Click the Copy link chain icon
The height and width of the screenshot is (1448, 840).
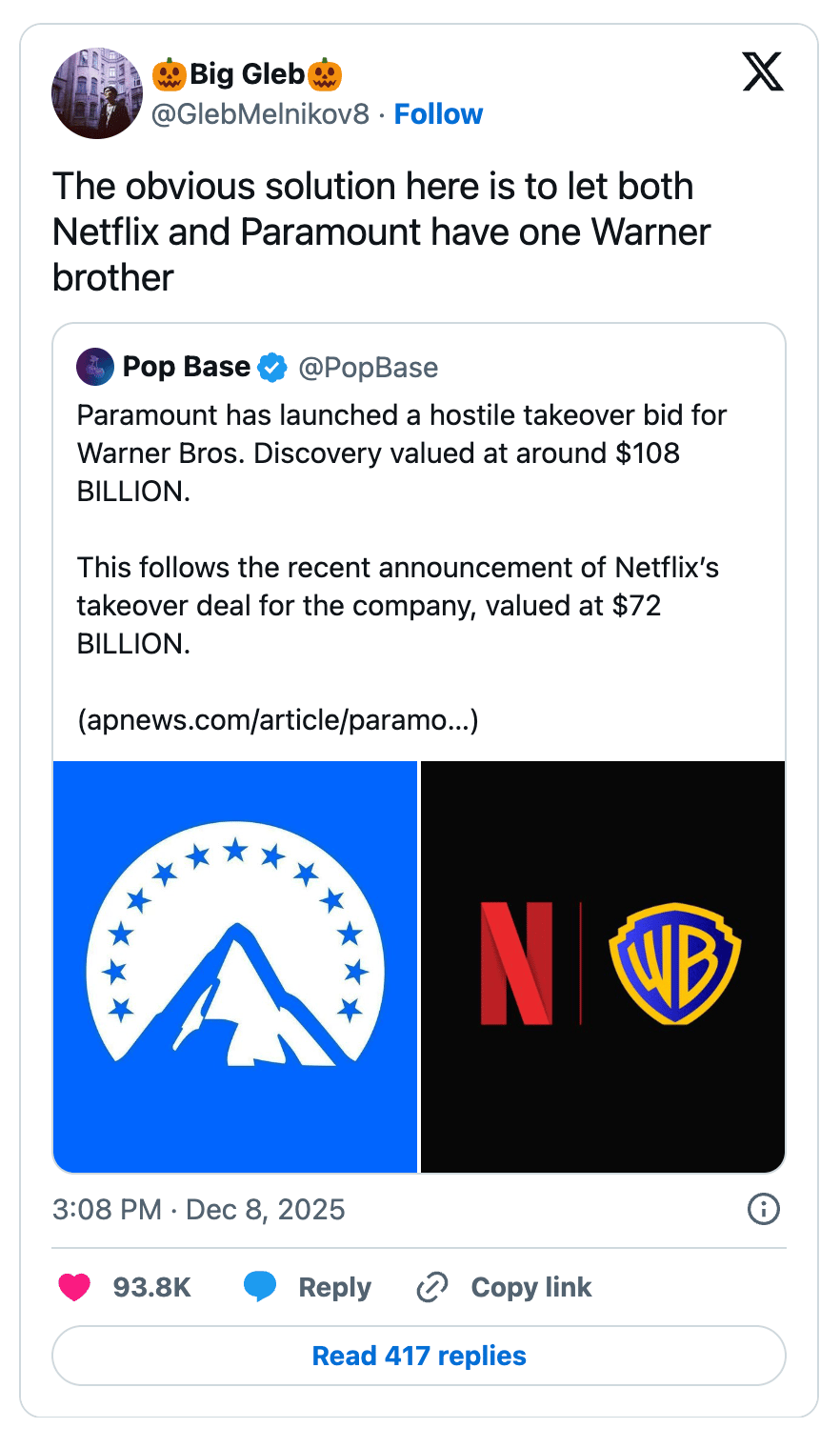(x=432, y=1287)
